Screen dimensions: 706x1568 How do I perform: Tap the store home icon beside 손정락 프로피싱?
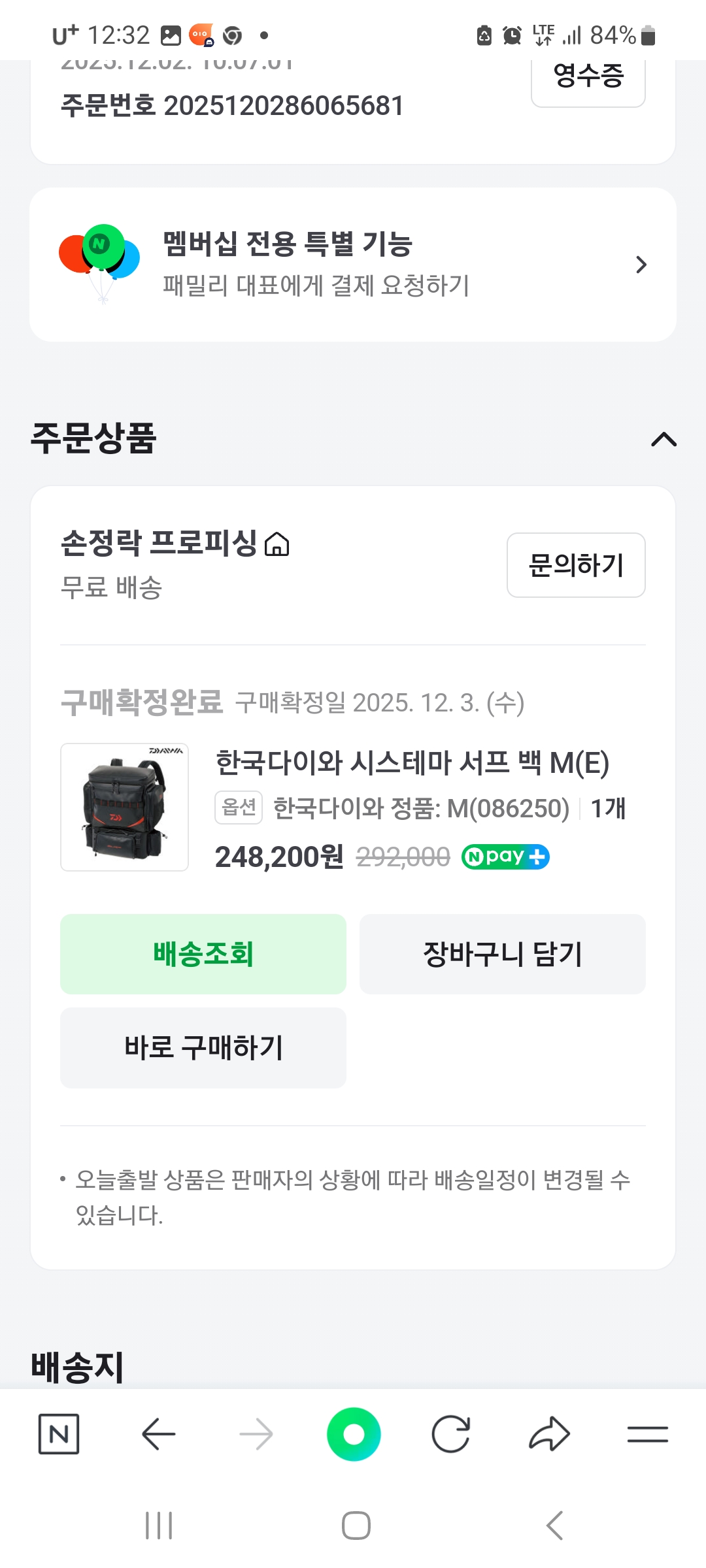pos(277,544)
